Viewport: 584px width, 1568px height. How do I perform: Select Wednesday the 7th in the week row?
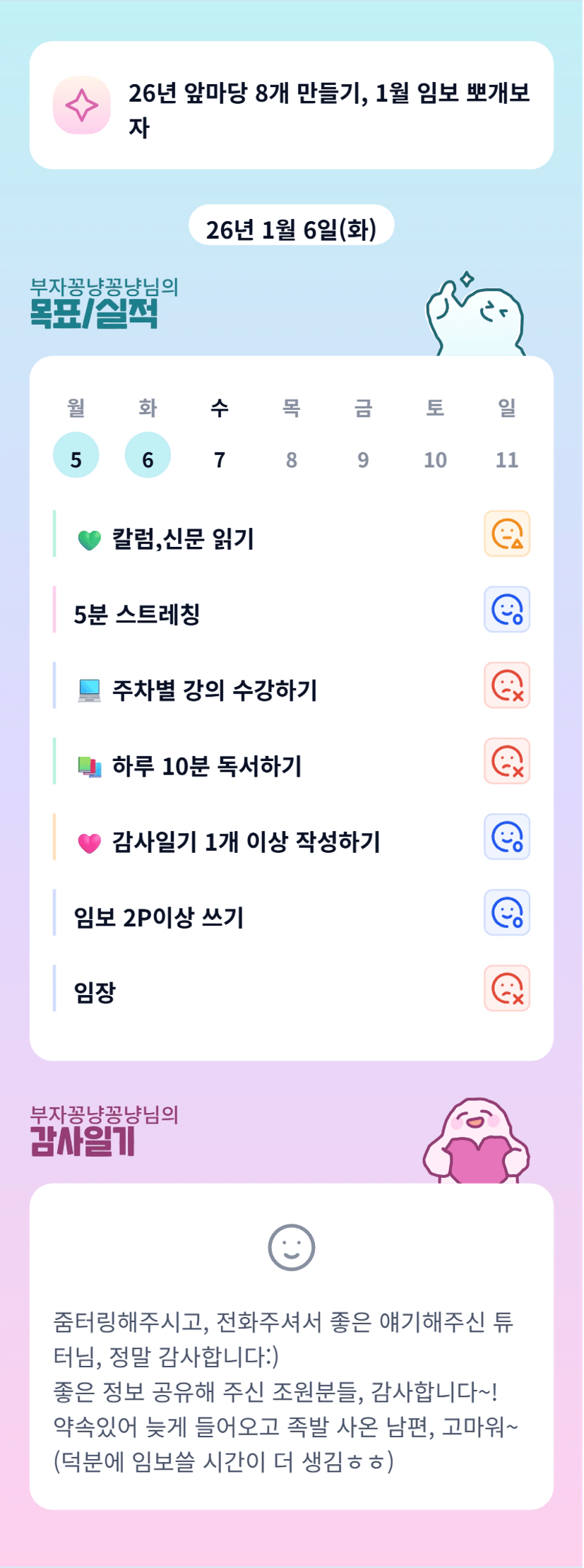[x=220, y=459]
